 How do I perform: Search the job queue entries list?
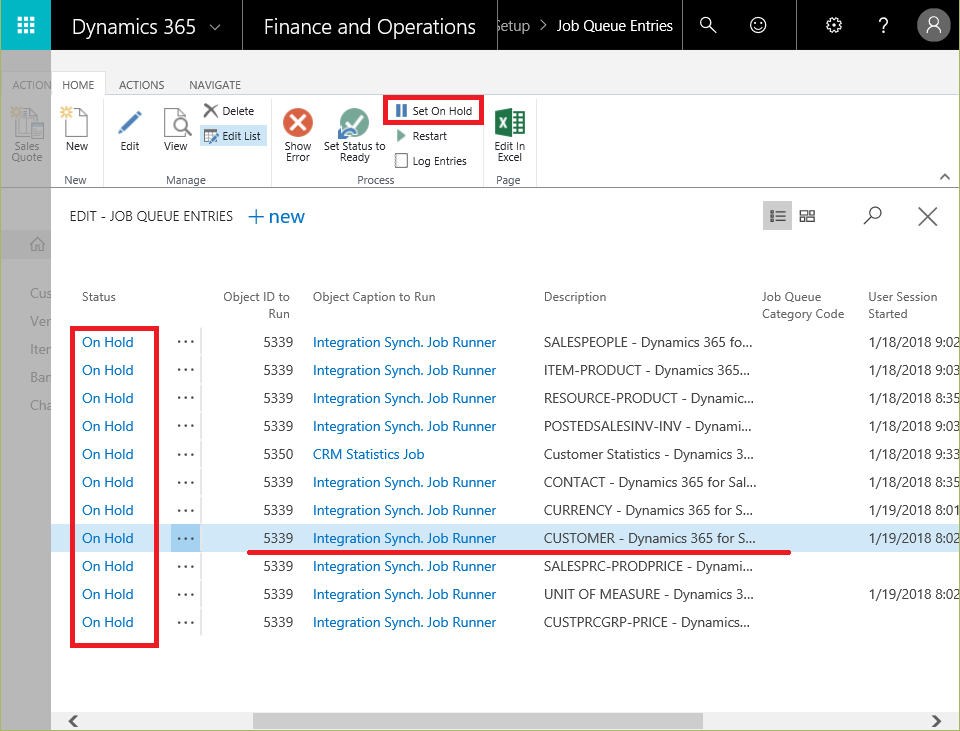point(872,216)
